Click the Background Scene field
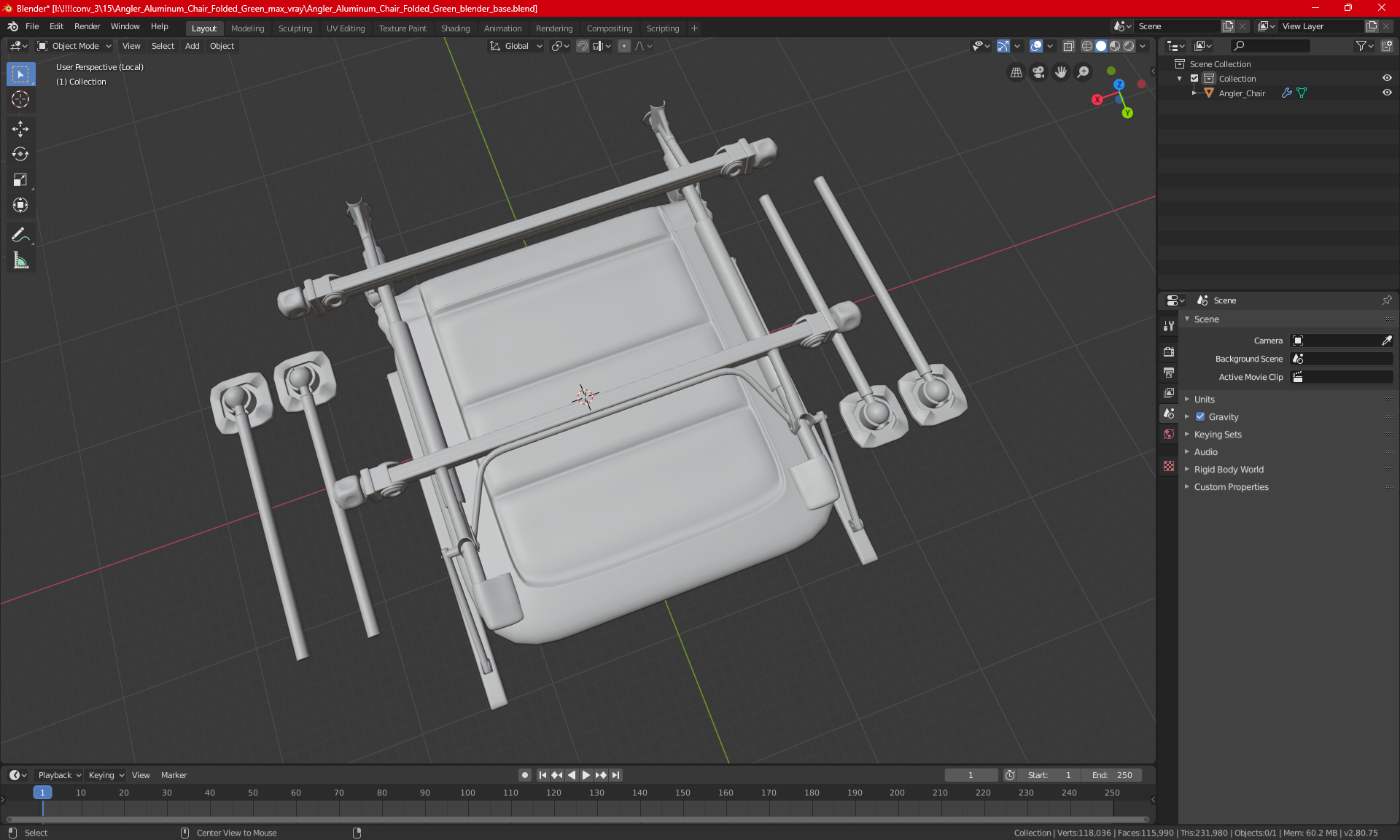The width and height of the screenshot is (1400, 840). (x=1342, y=359)
